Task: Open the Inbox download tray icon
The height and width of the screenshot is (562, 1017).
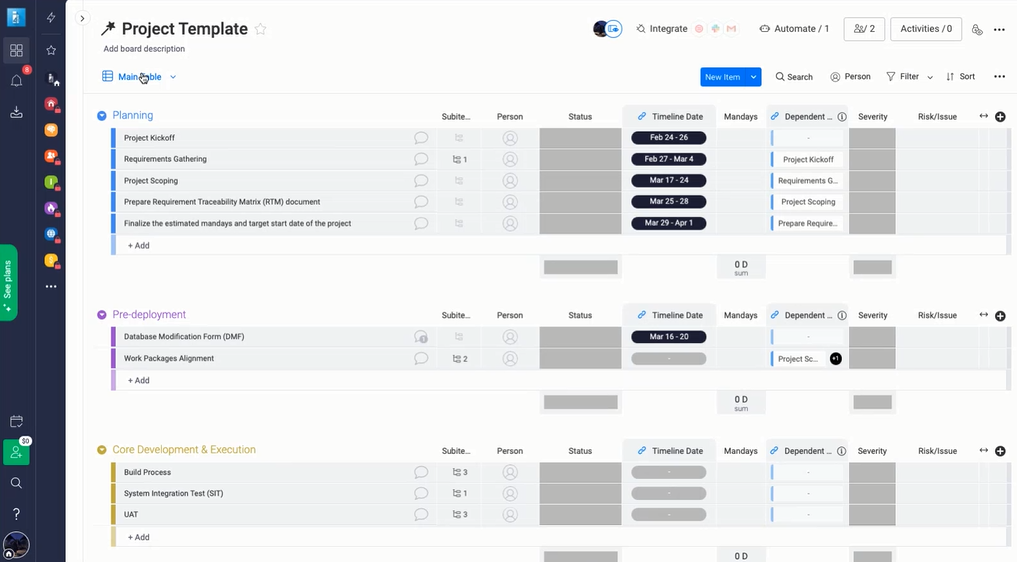Action: click(16, 112)
